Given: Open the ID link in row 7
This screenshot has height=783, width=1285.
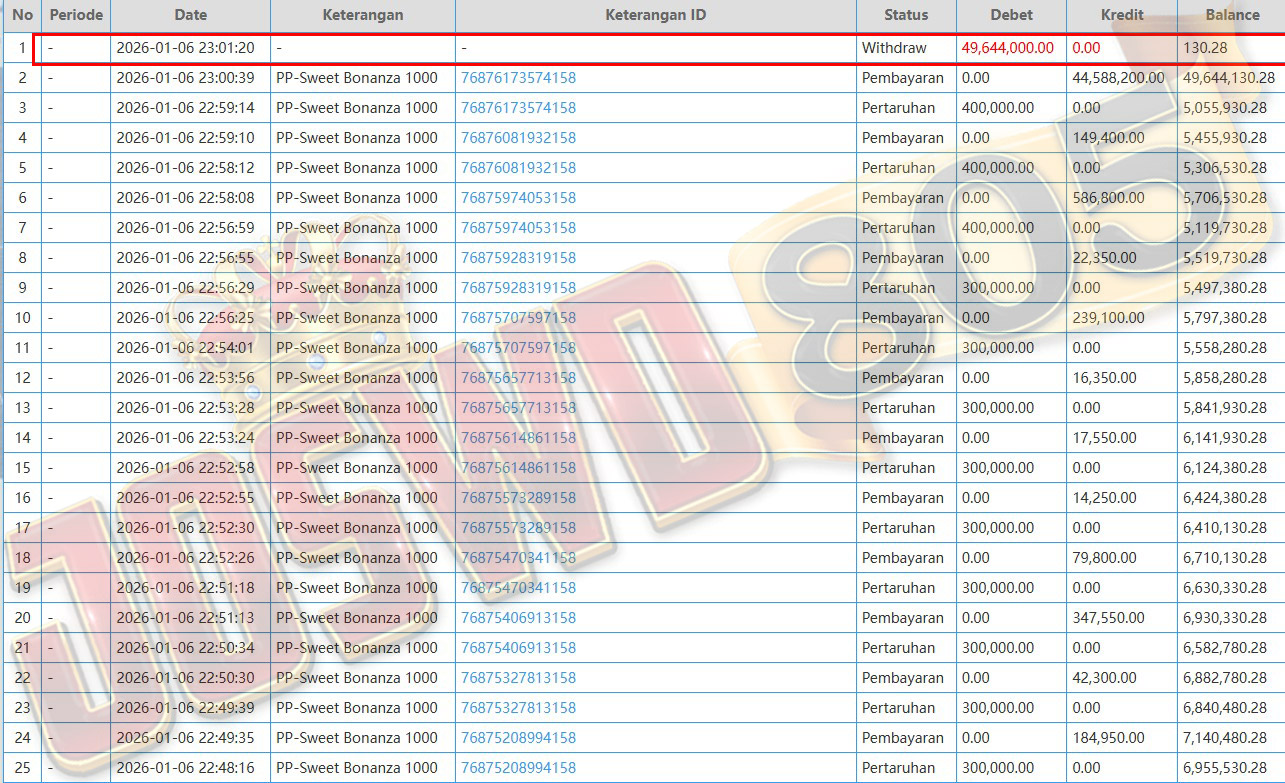Looking at the screenshot, I should 518,228.
